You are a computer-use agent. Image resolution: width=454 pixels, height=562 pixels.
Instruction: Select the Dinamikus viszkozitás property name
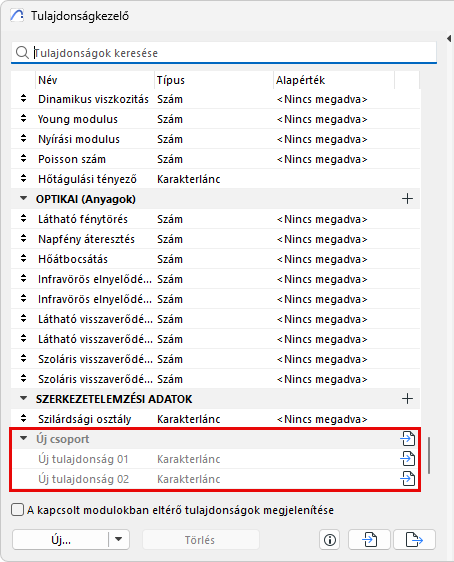(x=93, y=99)
